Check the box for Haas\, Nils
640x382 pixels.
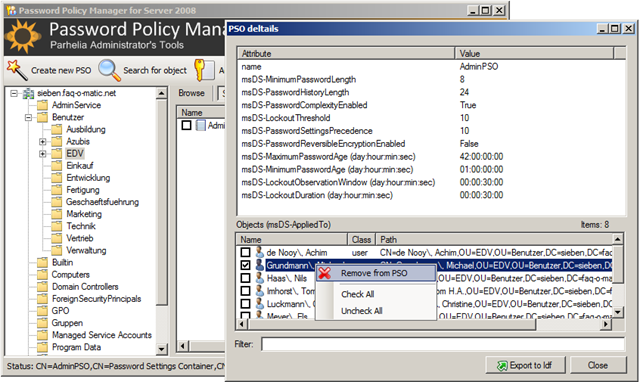245,278
